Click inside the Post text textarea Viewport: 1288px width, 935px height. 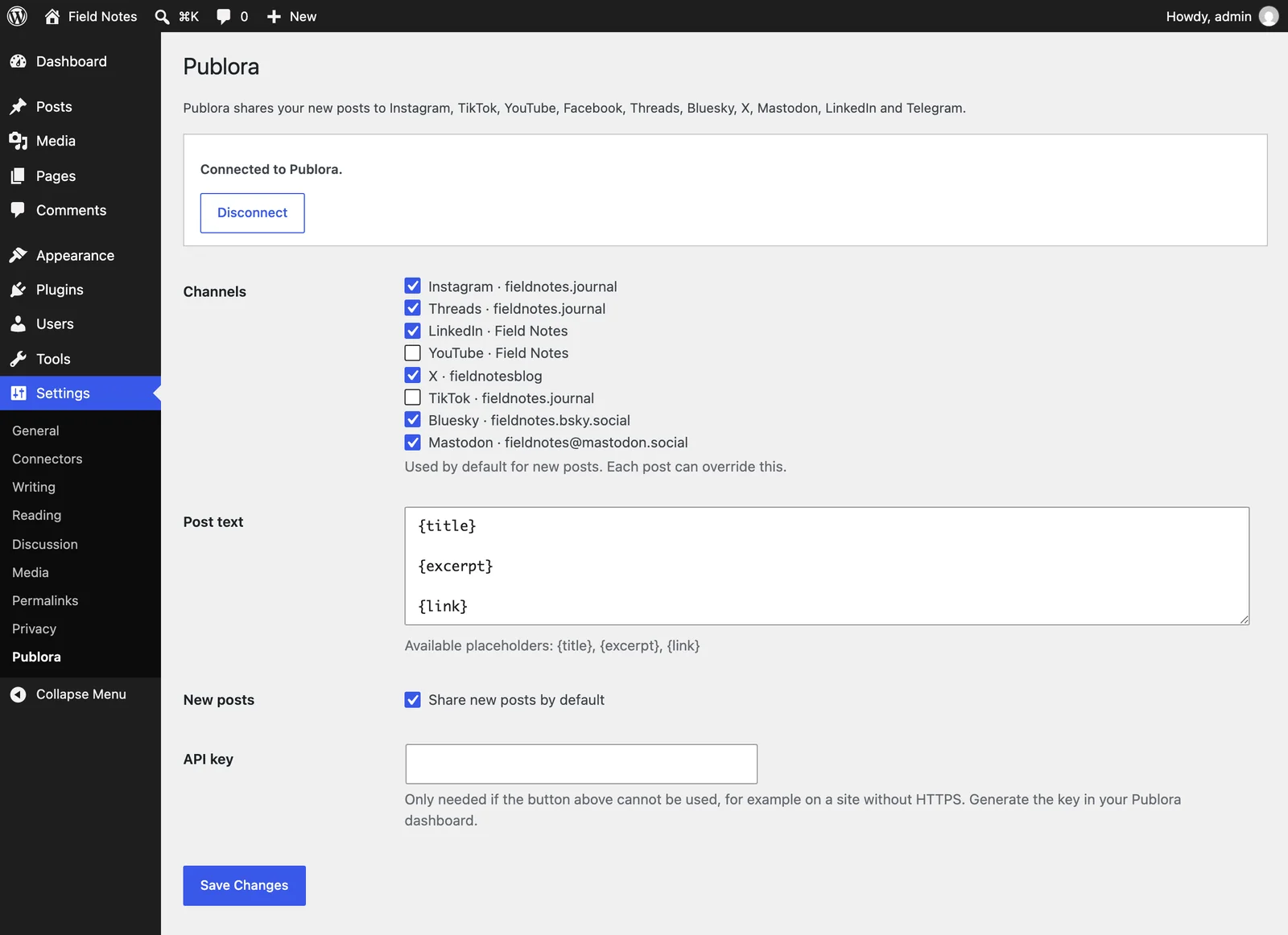pyautogui.click(x=827, y=566)
